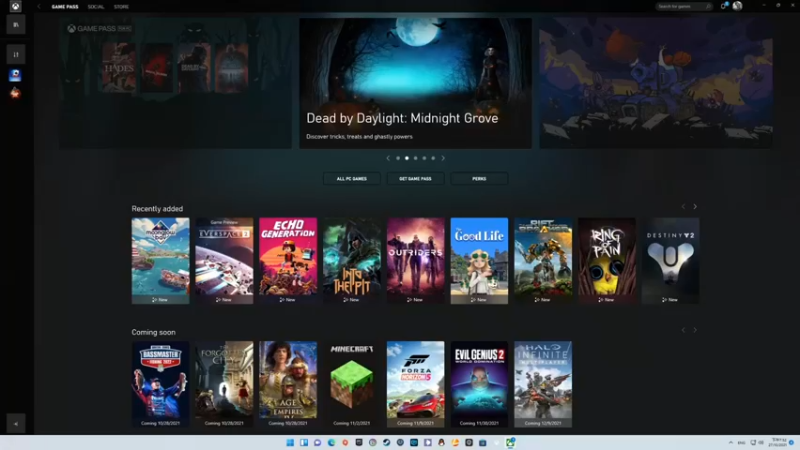800x450 pixels.
Task: Open the Ring of Pain game tile
Action: pos(607,261)
